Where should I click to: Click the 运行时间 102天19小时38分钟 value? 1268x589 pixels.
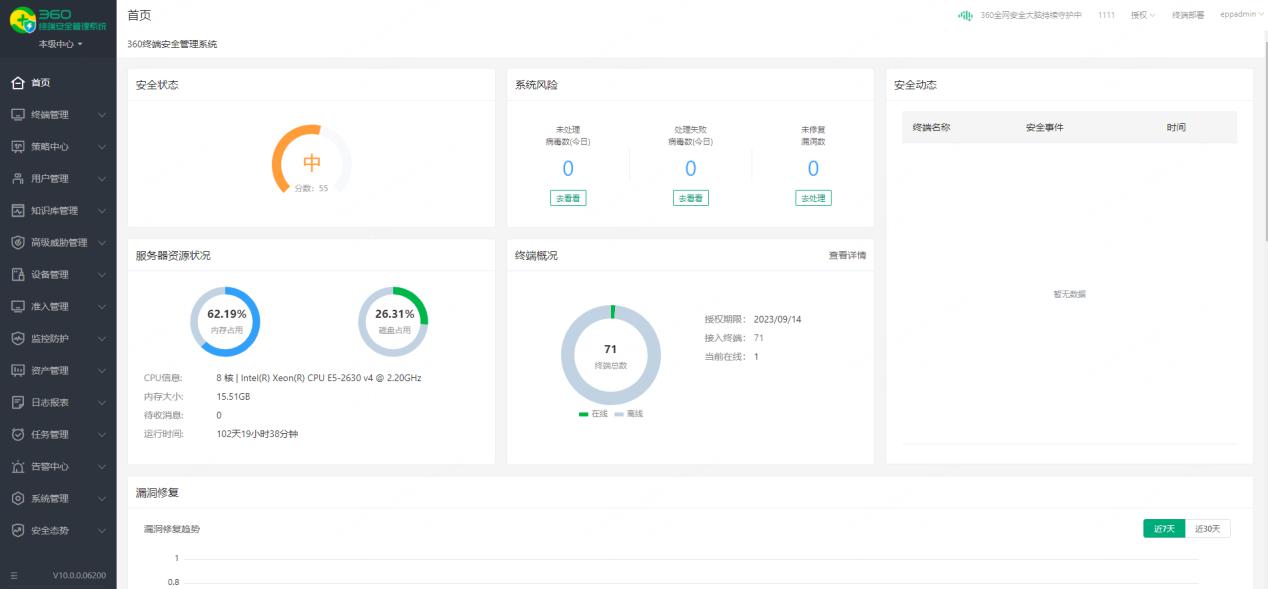257,435
